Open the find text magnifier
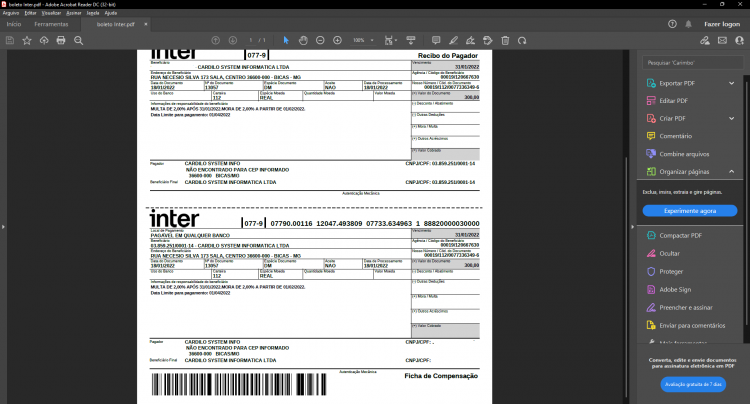The width and height of the screenshot is (750, 404). pyautogui.click(x=78, y=41)
